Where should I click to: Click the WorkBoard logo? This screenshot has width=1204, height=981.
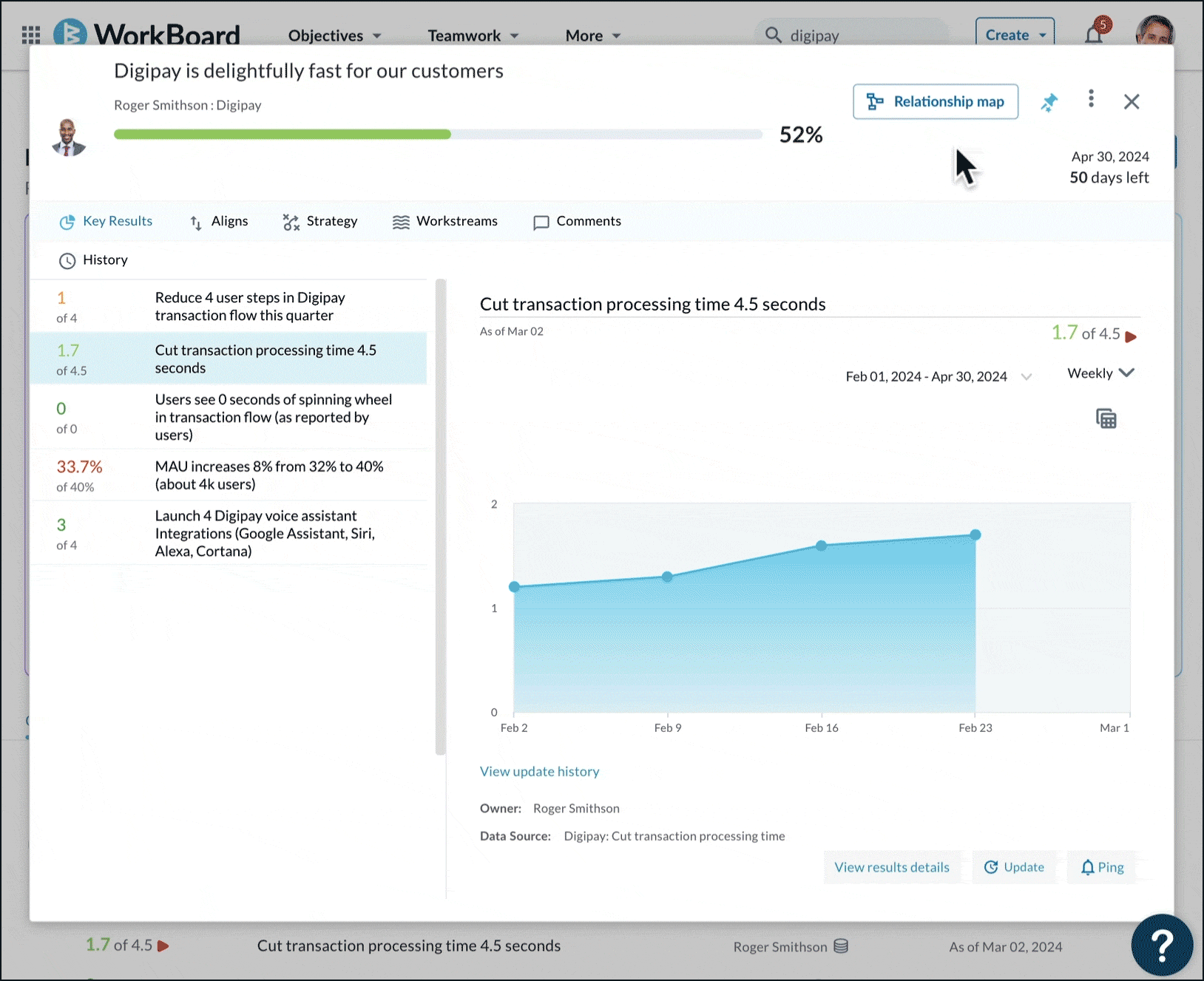click(x=146, y=34)
